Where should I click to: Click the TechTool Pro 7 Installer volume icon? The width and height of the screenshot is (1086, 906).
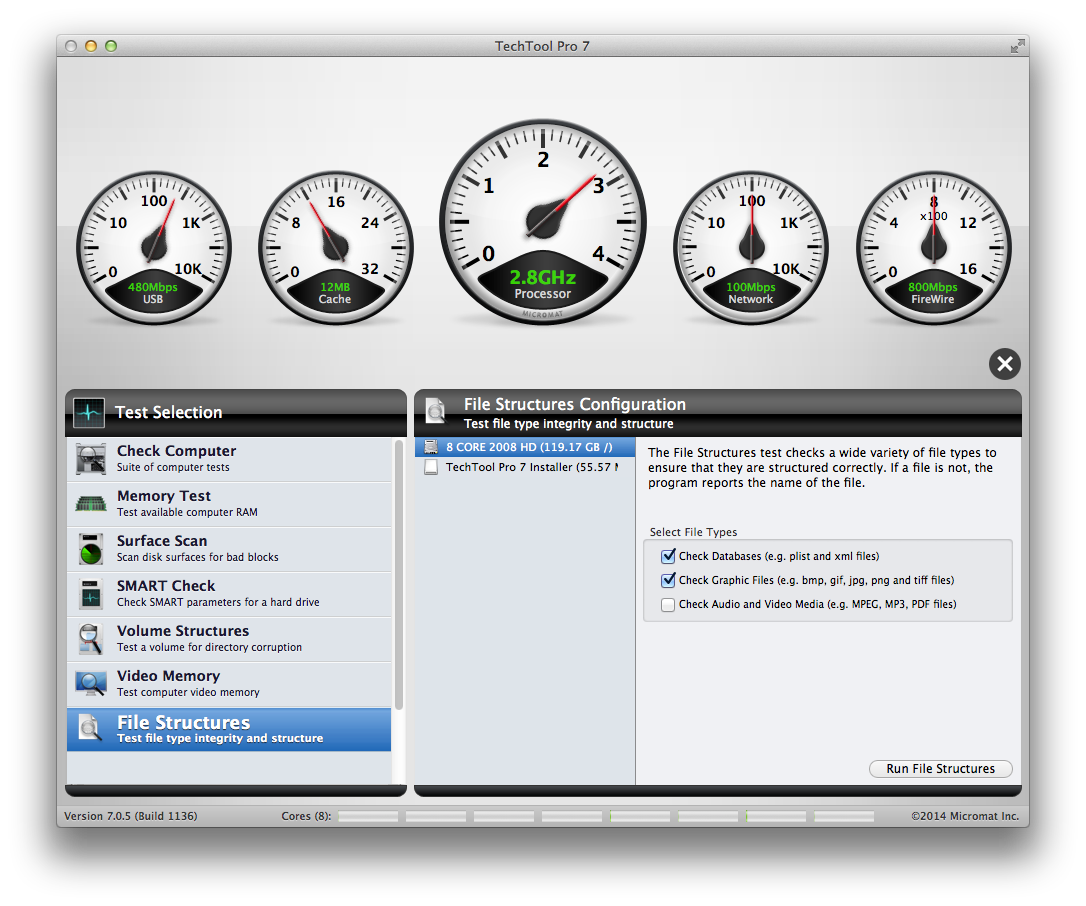point(431,468)
